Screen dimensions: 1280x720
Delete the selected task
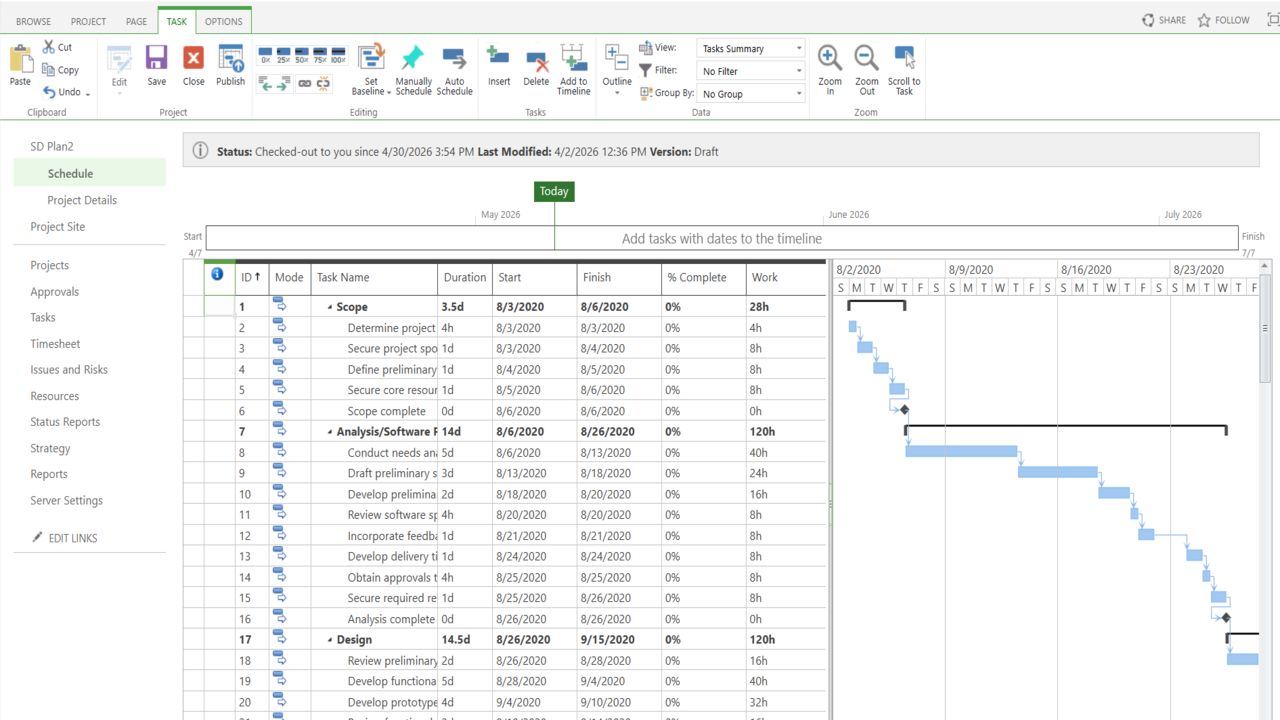point(536,65)
